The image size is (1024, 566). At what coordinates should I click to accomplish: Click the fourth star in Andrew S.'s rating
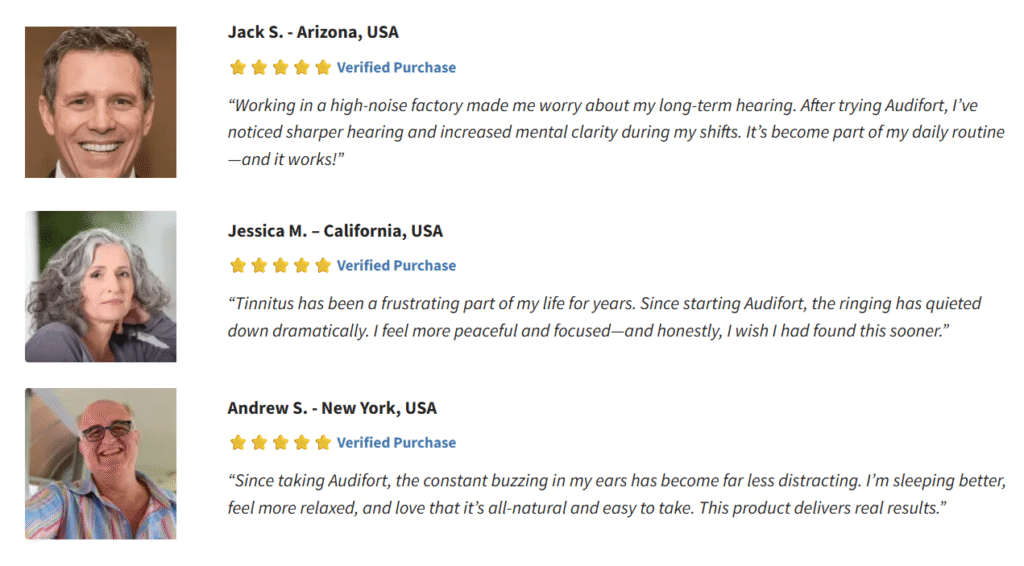(301, 443)
